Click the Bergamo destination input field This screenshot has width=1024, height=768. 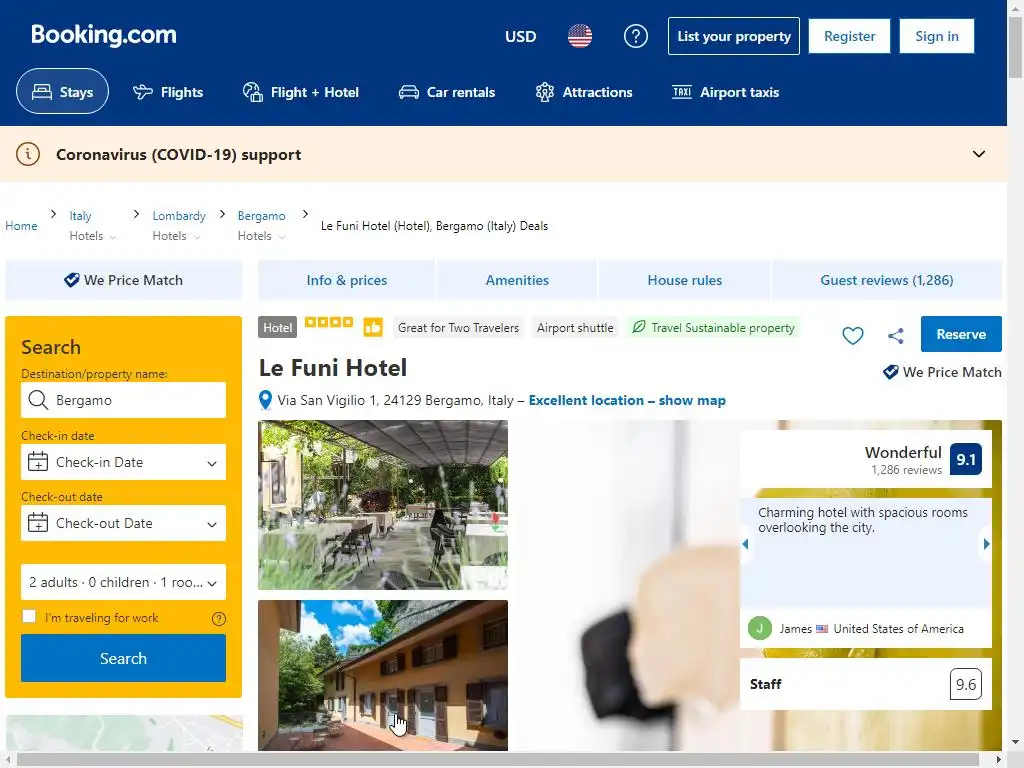(123, 400)
